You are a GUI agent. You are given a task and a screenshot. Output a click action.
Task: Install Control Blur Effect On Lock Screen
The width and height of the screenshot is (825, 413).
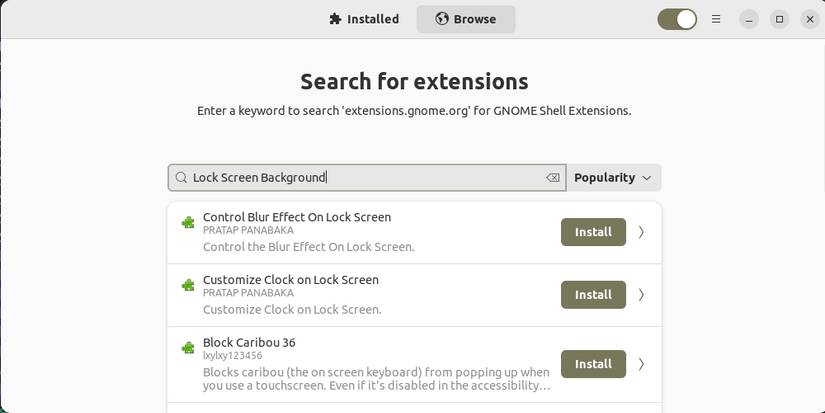click(x=593, y=232)
